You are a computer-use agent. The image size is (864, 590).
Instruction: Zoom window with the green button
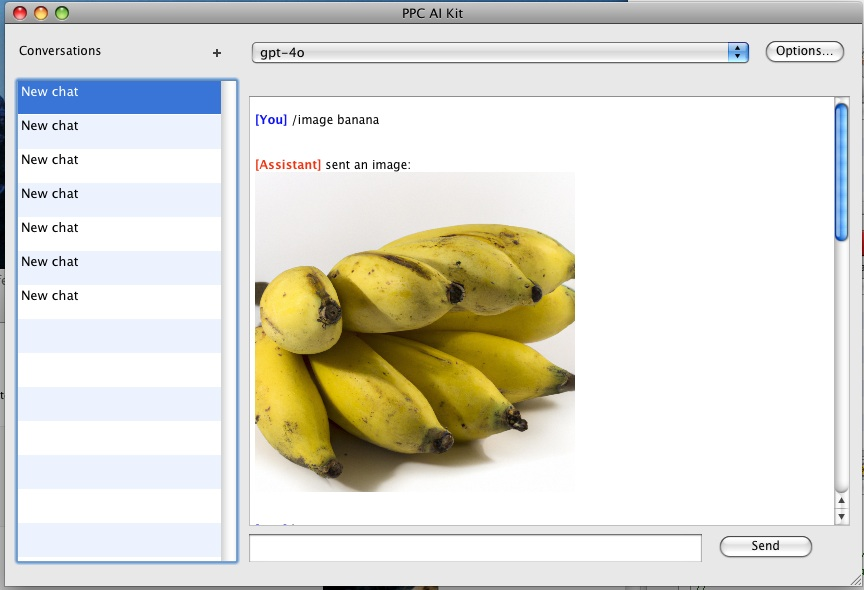pos(62,13)
